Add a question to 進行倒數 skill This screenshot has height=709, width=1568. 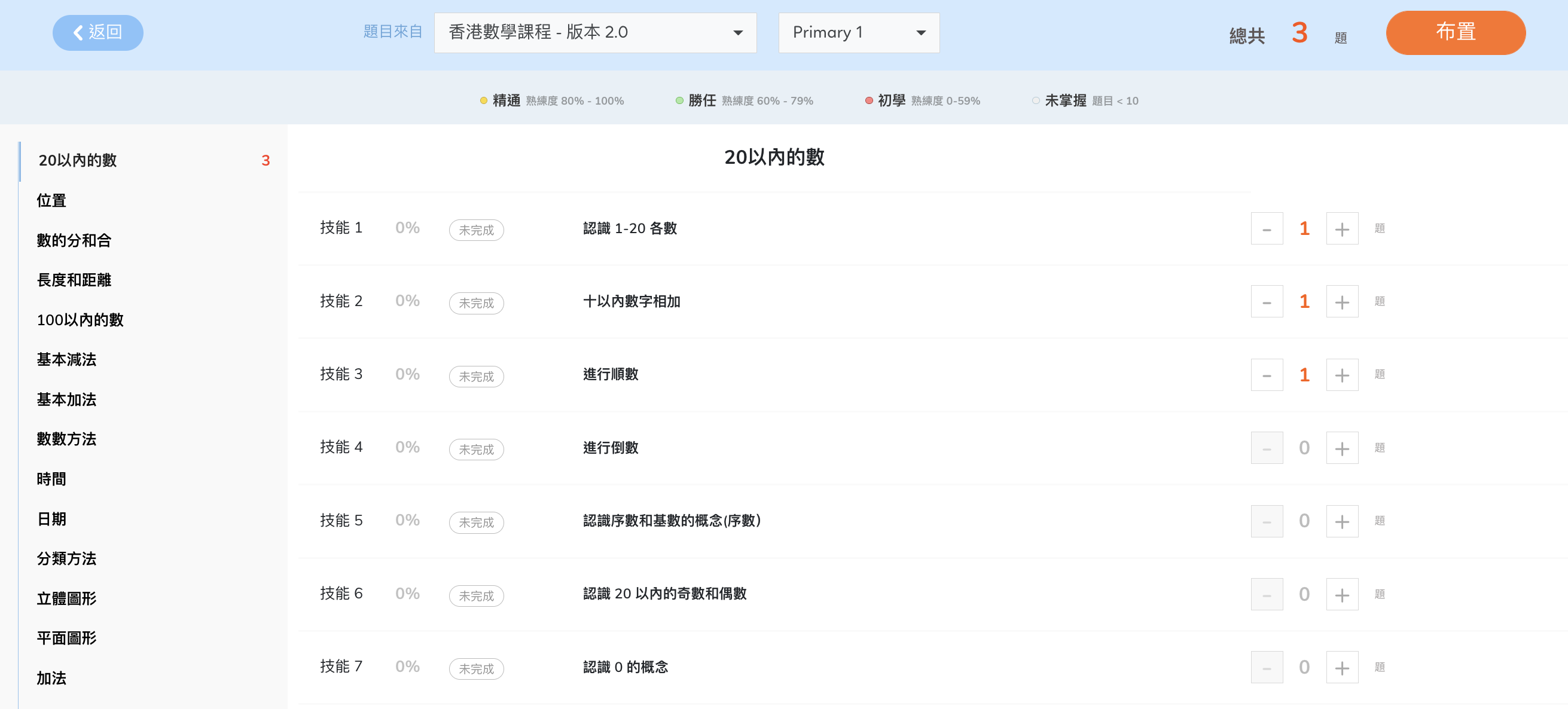1341,448
